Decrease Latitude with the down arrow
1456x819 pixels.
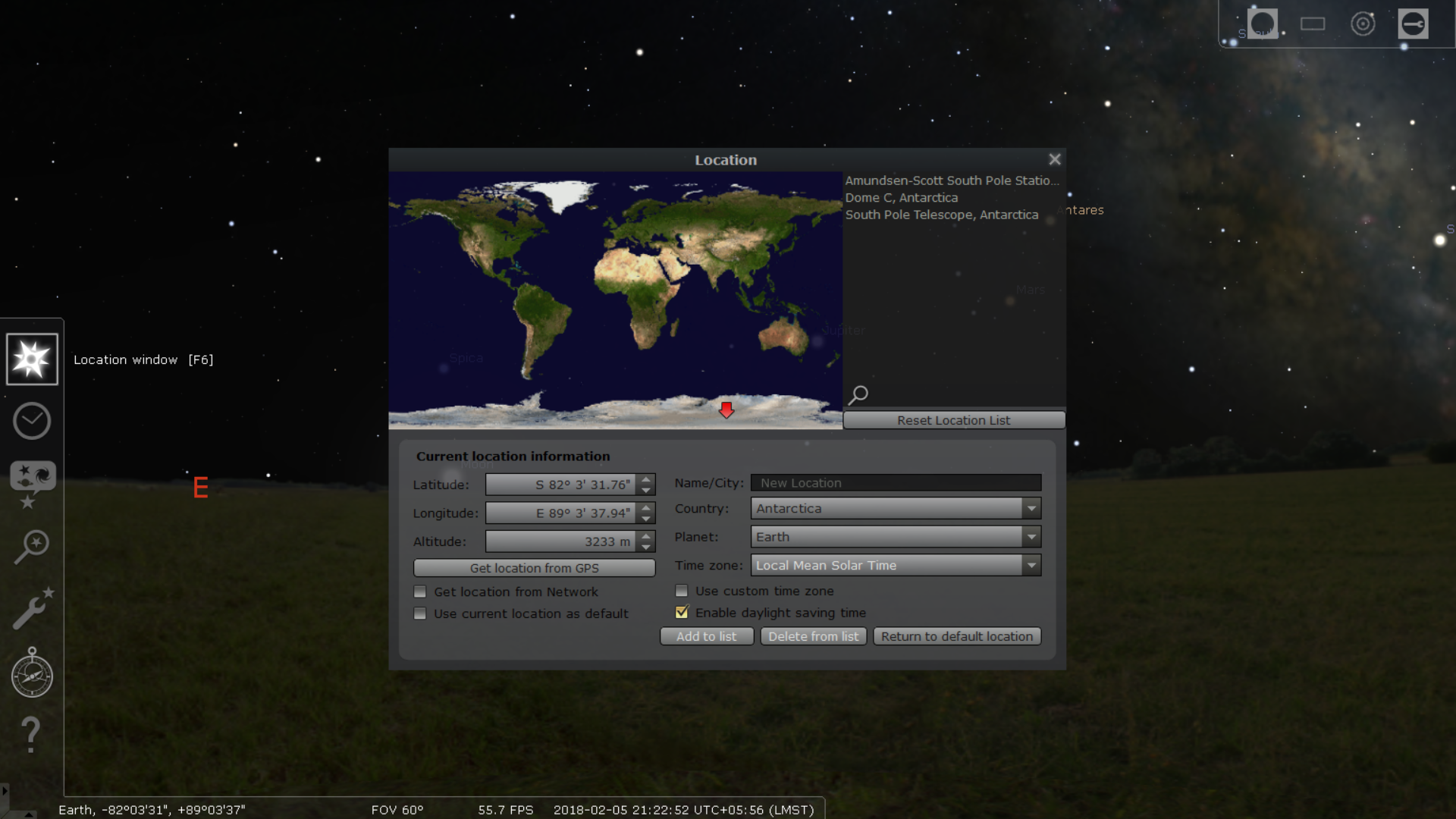(x=645, y=490)
